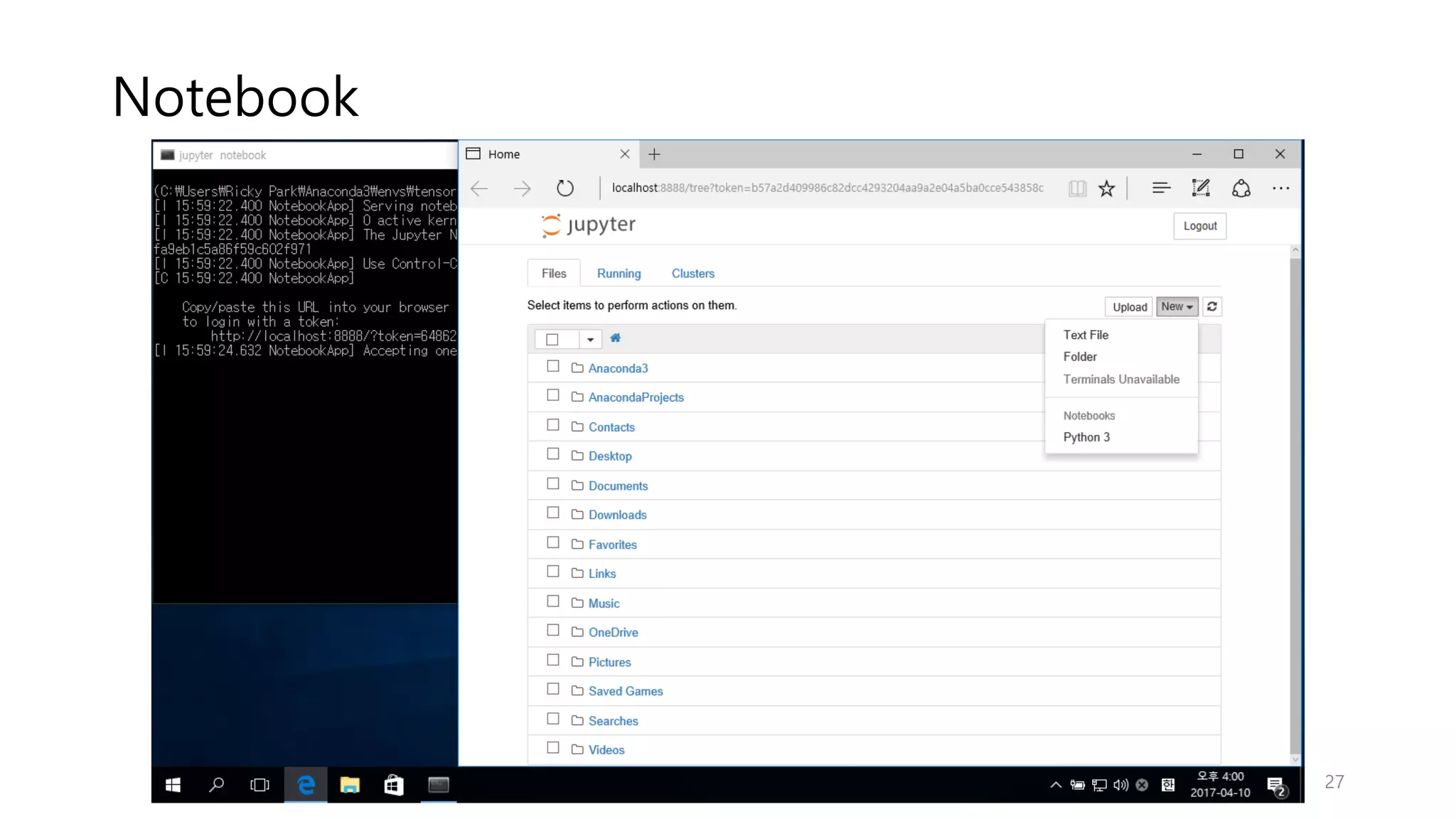Switch to the Clusters tab
Viewport: 1456px width, 819px height.
[x=693, y=274]
